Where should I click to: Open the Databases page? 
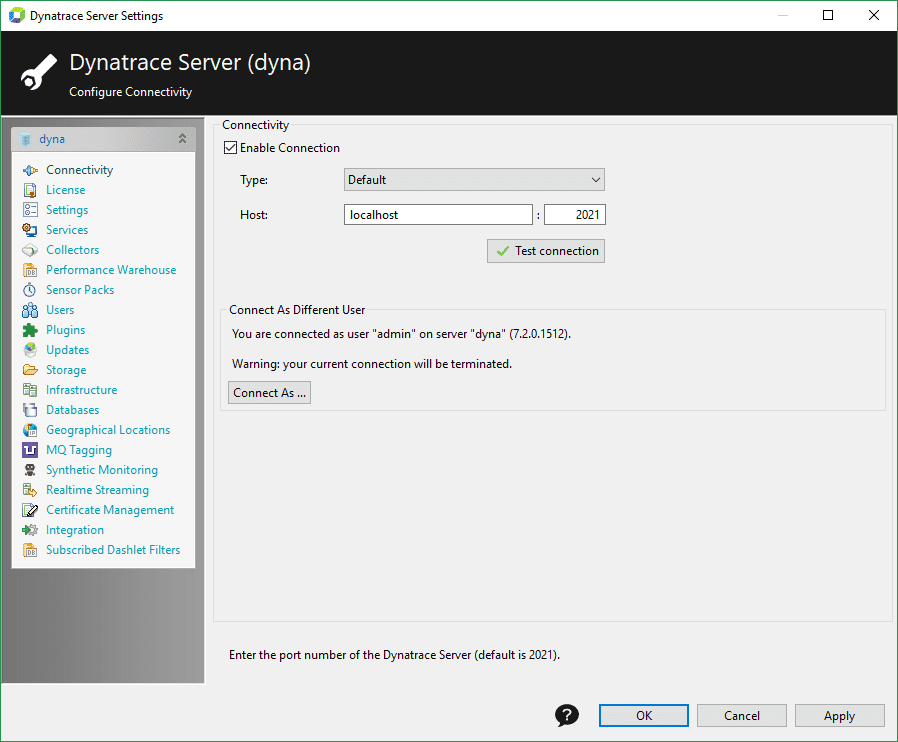(x=73, y=410)
